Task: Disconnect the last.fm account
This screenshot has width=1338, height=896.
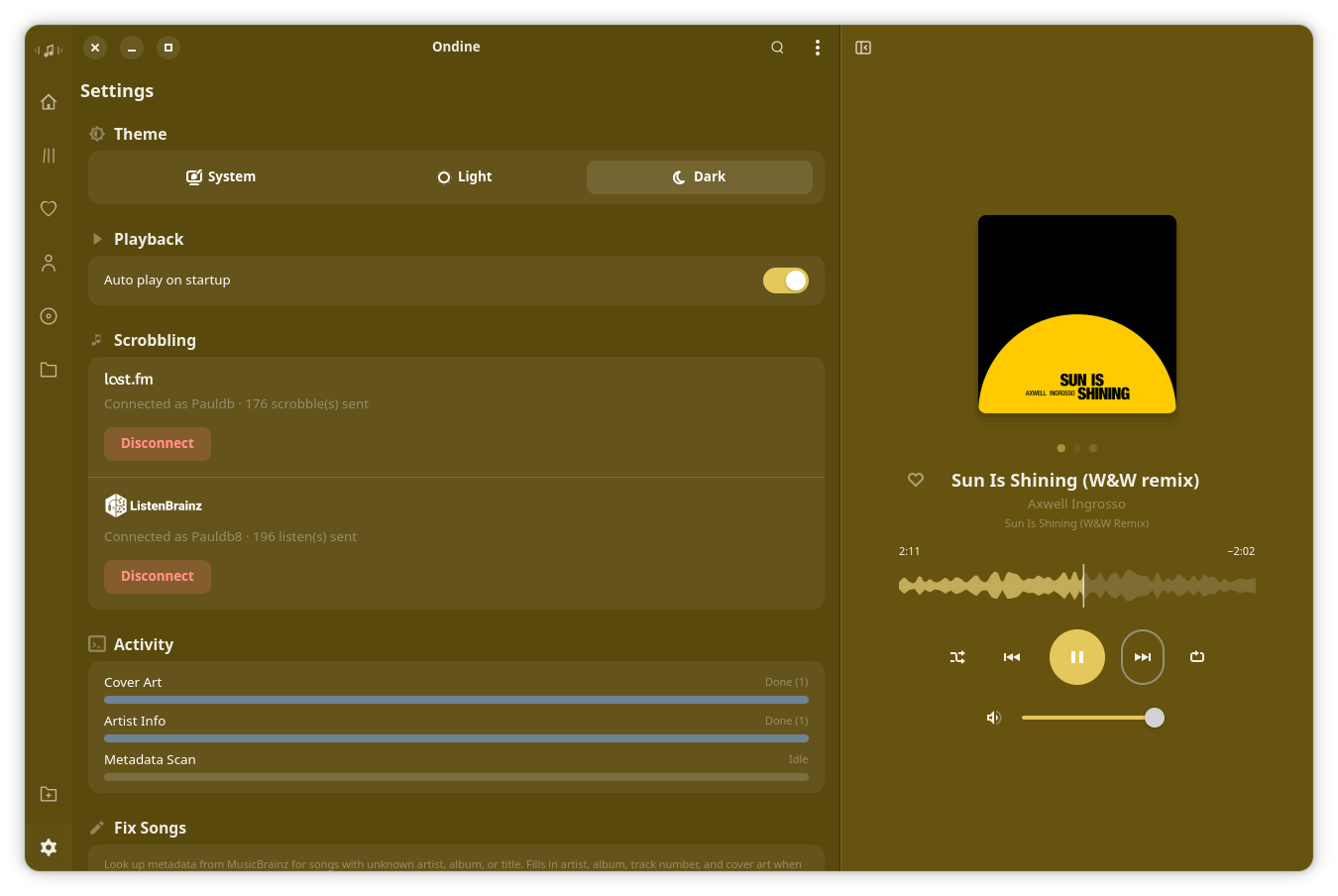Action: (x=157, y=443)
